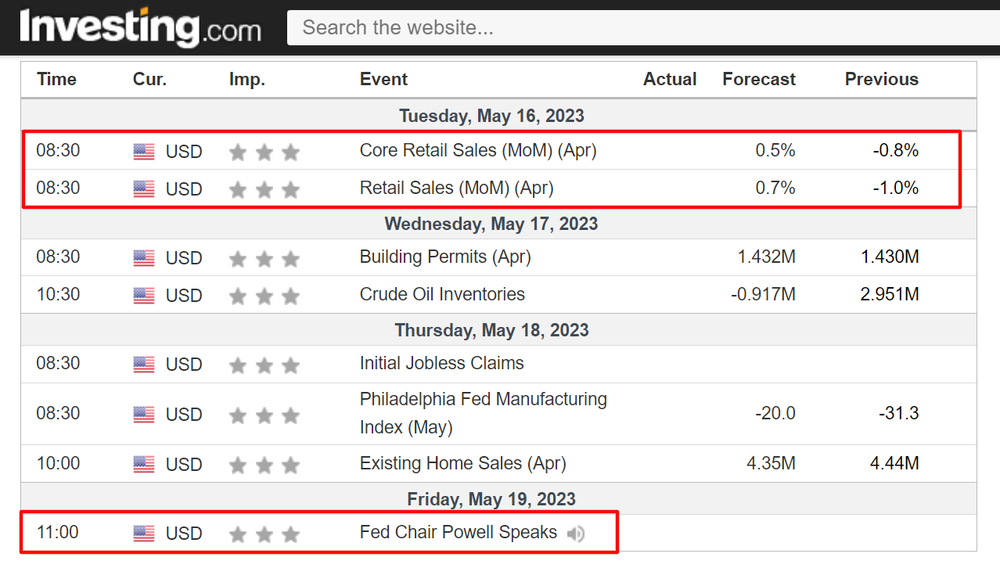Click US flag in Core Retail Sales row
Image resolution: width=1000 pixels, height=564 pixels.
click(x=144, y=152)
